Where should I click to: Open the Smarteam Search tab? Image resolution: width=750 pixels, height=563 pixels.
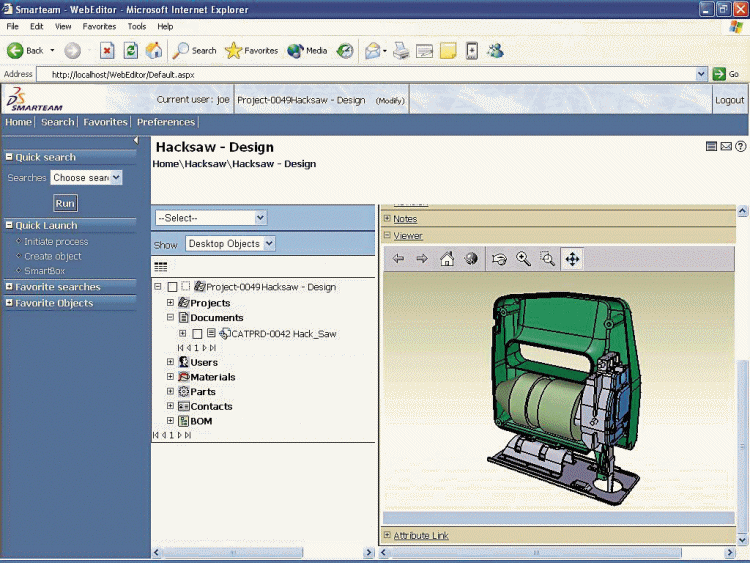[57, 122]
